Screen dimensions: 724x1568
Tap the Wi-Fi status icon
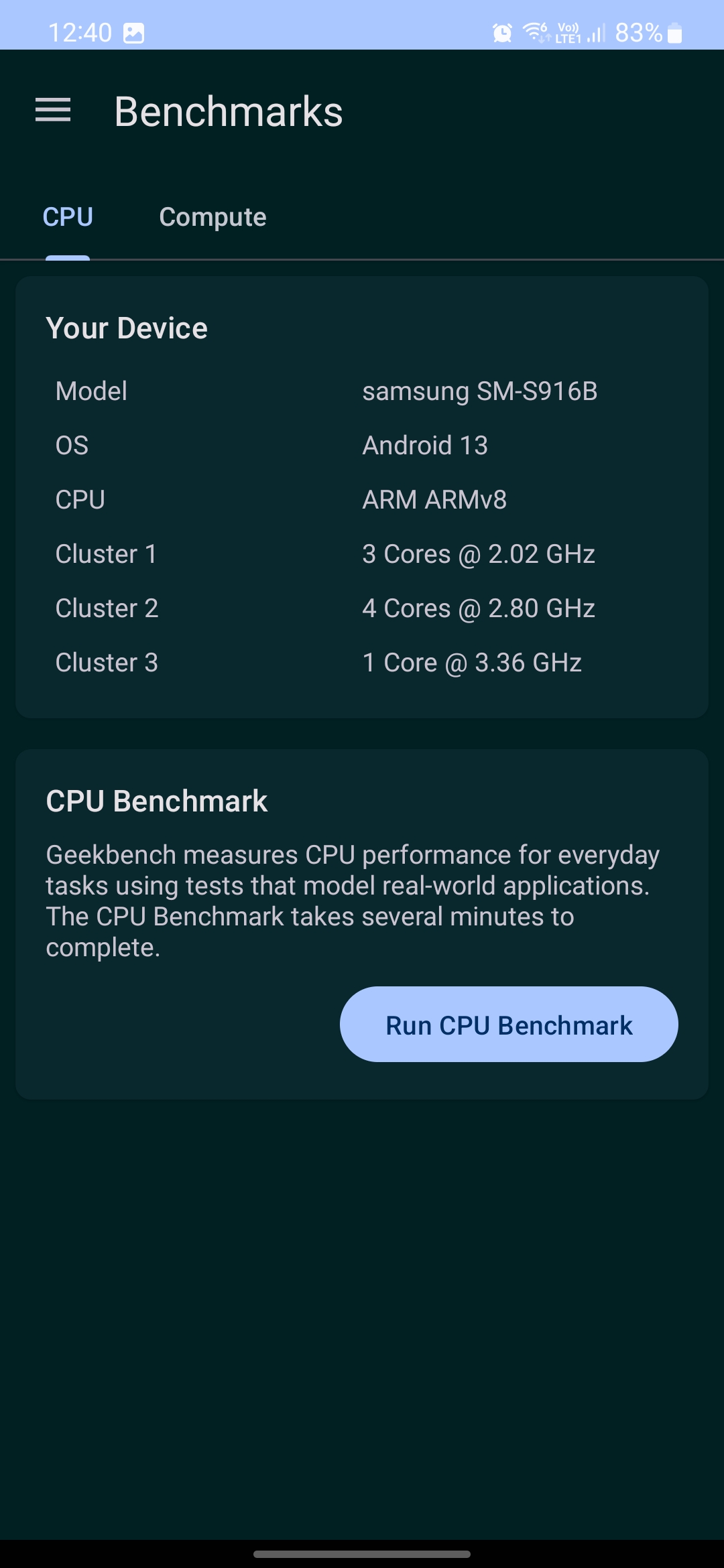pyautogui.click(x=536, y=31)
